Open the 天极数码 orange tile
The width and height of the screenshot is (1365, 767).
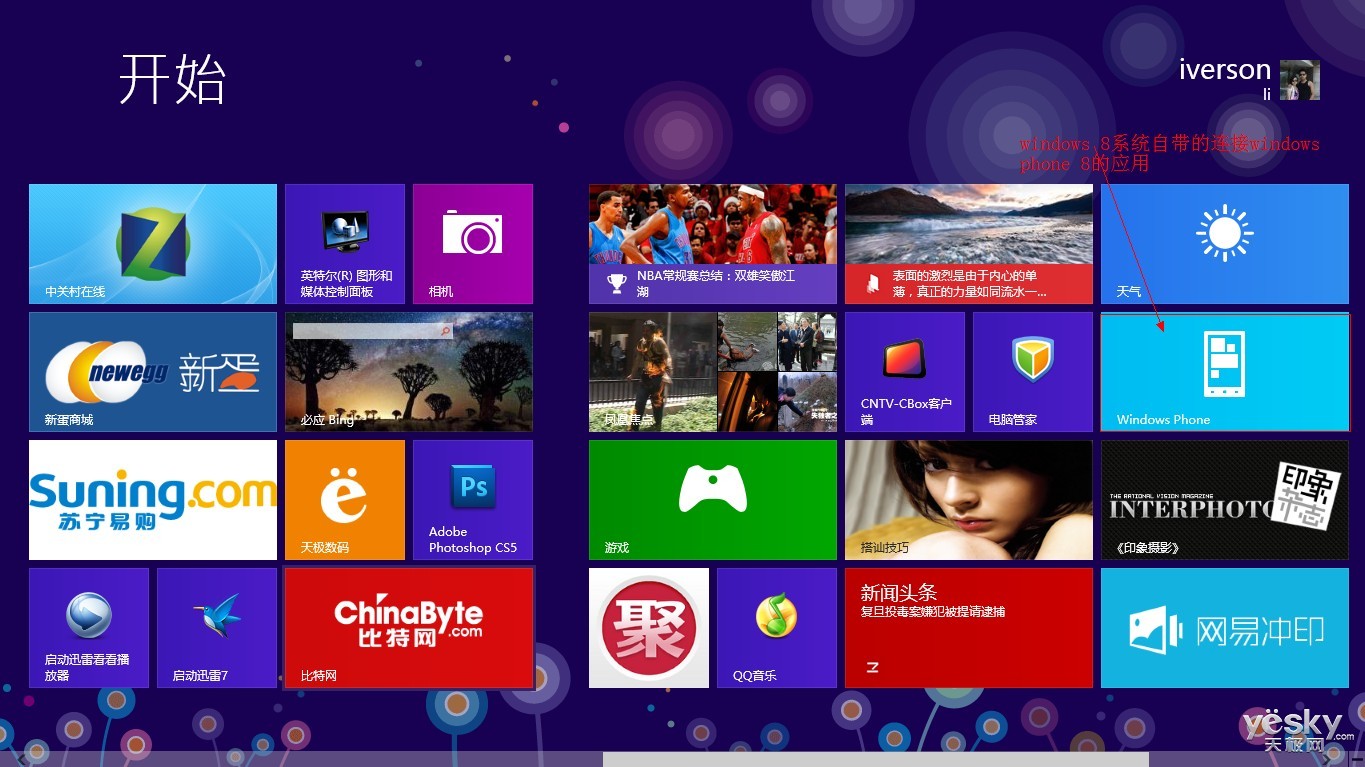coord(345,500)
